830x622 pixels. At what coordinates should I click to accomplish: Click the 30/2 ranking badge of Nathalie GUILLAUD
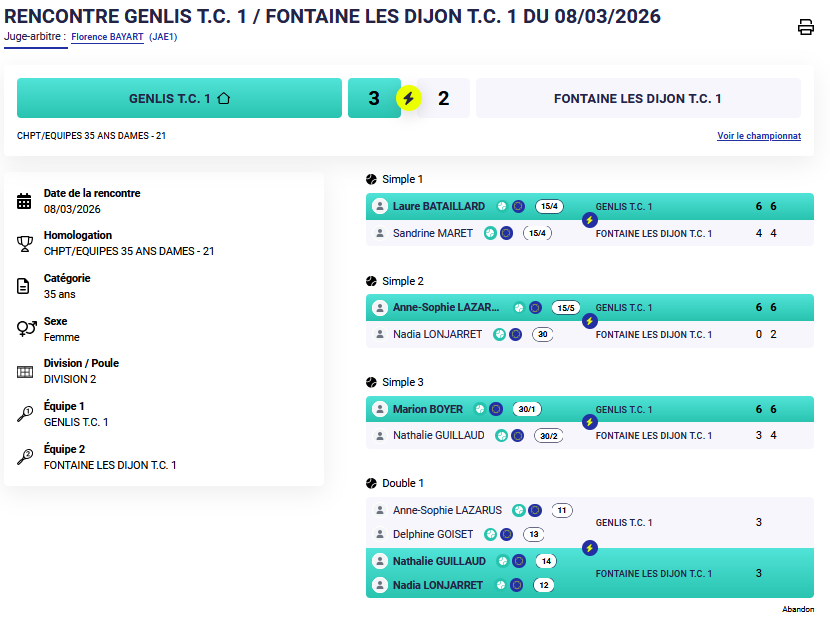click(x=548, y=436)
